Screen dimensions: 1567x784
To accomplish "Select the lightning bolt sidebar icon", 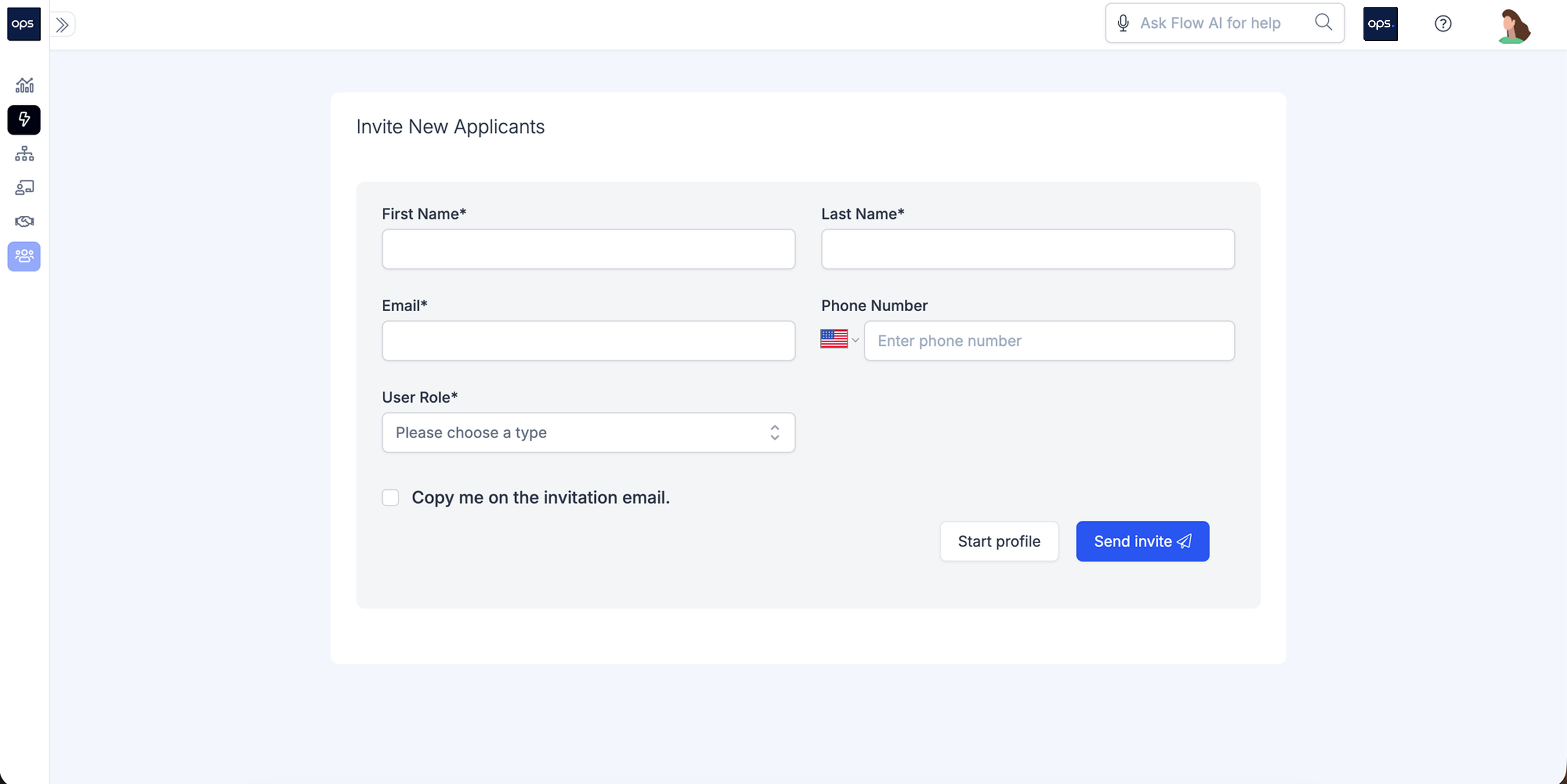I will 24,119.
